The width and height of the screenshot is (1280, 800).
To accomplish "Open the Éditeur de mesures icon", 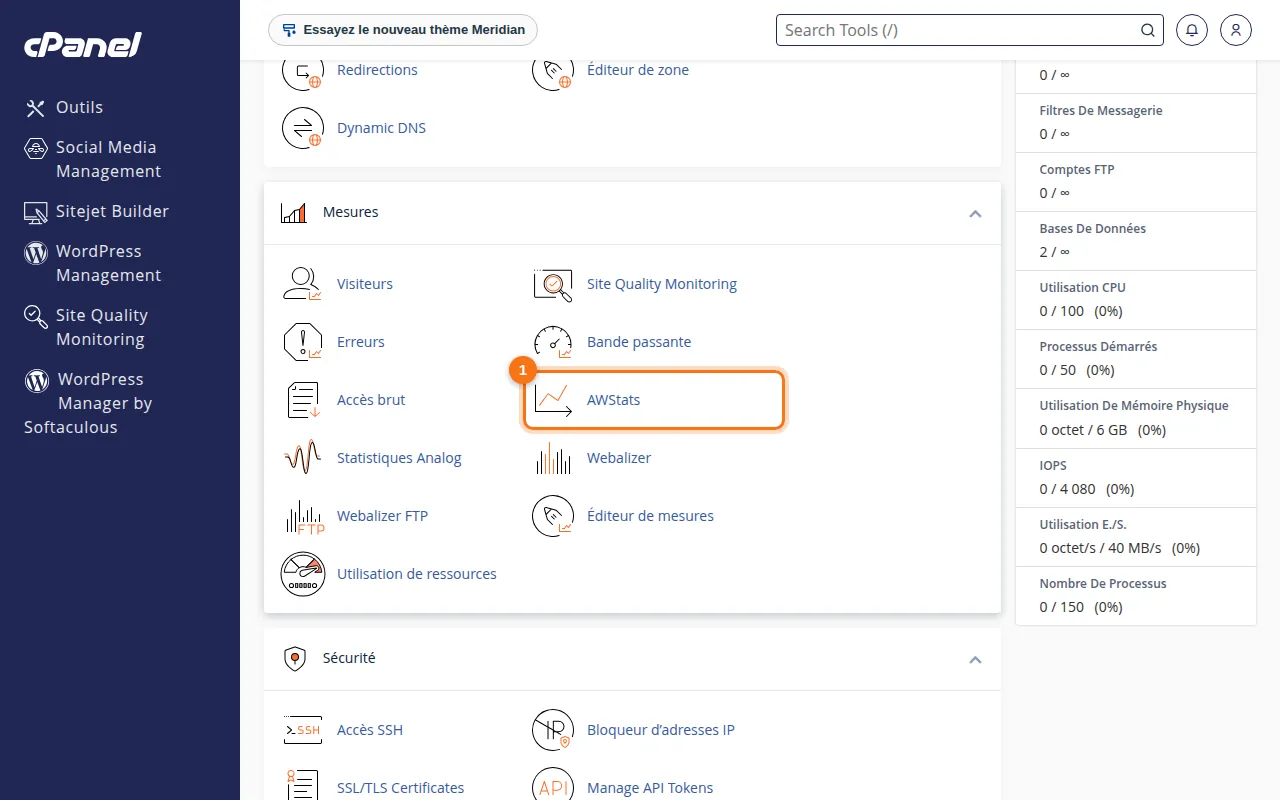I will (552, 516).
